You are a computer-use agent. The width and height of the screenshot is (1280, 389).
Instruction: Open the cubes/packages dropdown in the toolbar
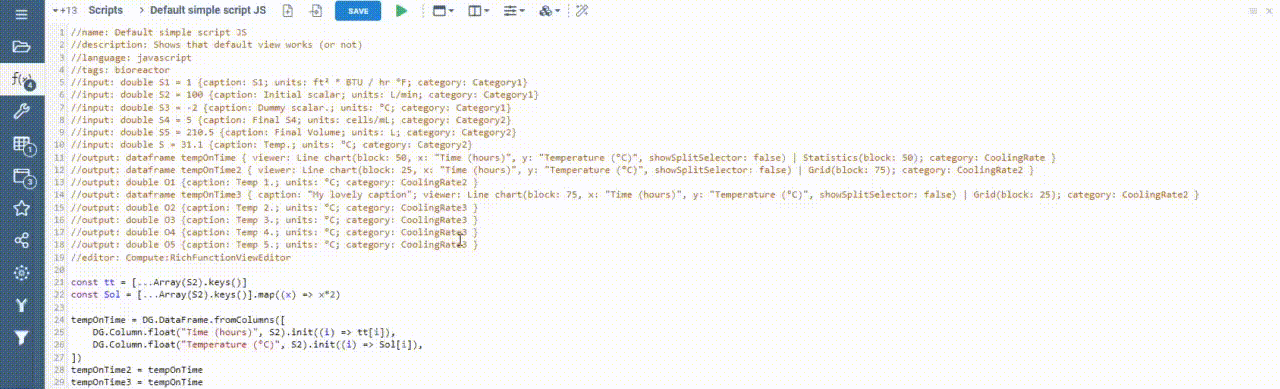(549, 10)
